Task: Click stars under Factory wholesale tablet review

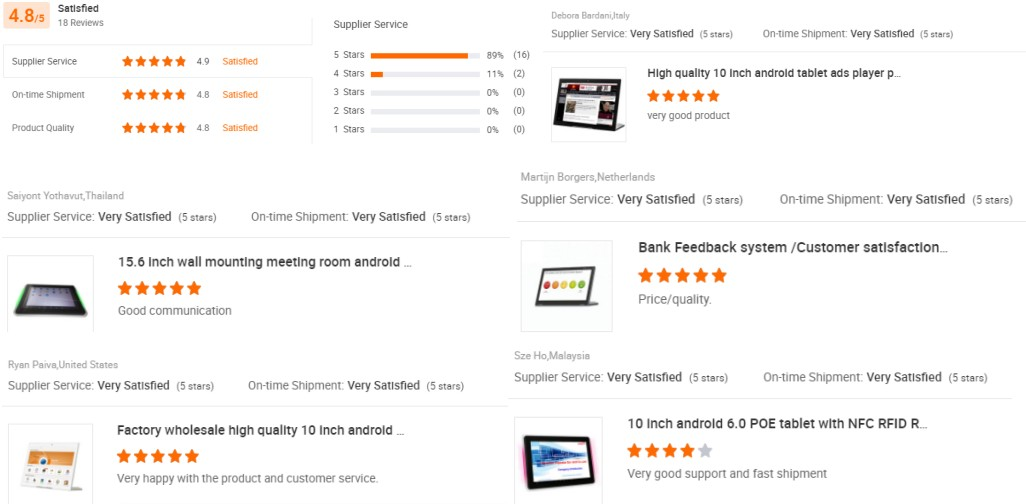Action: click(158, 456)
